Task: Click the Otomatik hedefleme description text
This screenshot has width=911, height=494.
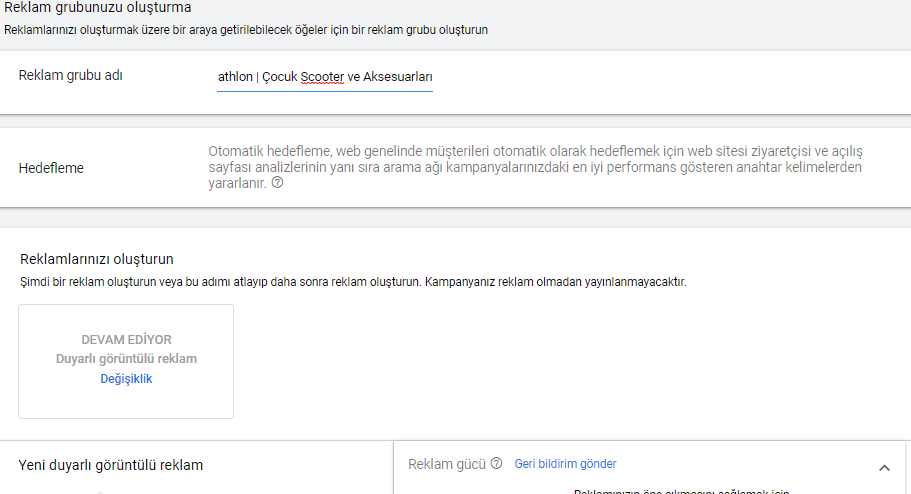Action: 535,167
